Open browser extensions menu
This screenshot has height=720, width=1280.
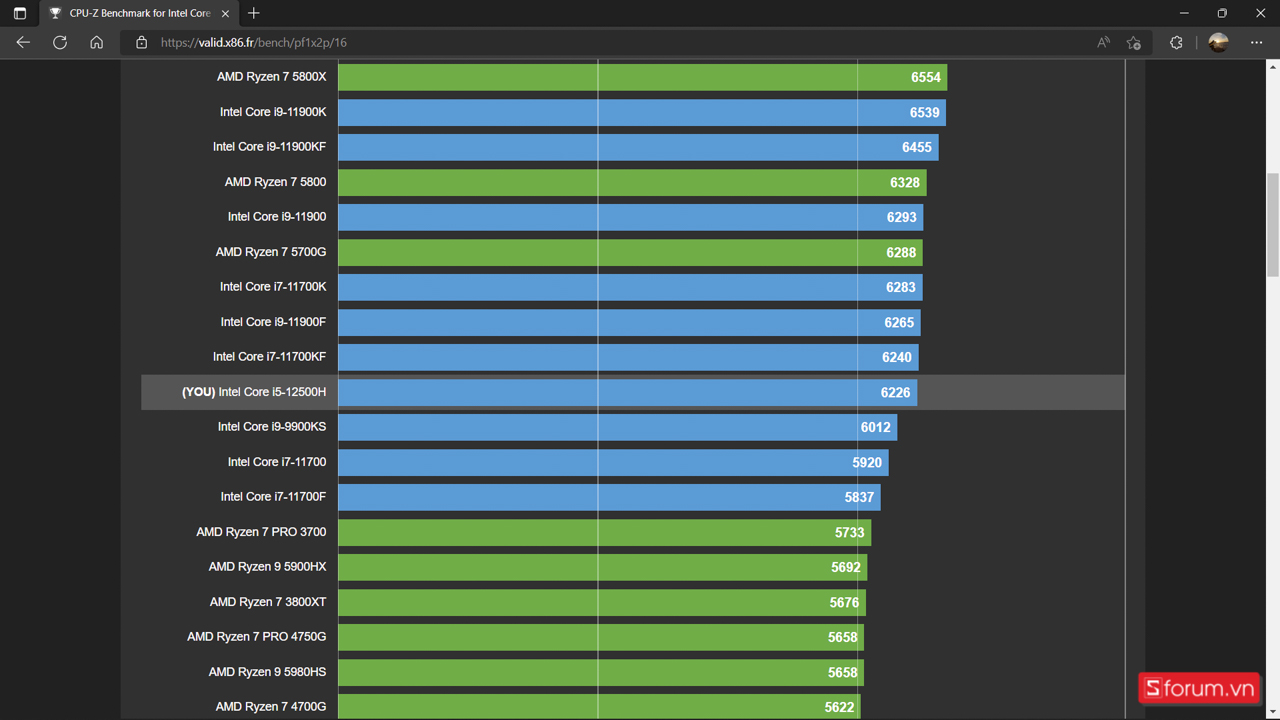[x=1176, y=42]
